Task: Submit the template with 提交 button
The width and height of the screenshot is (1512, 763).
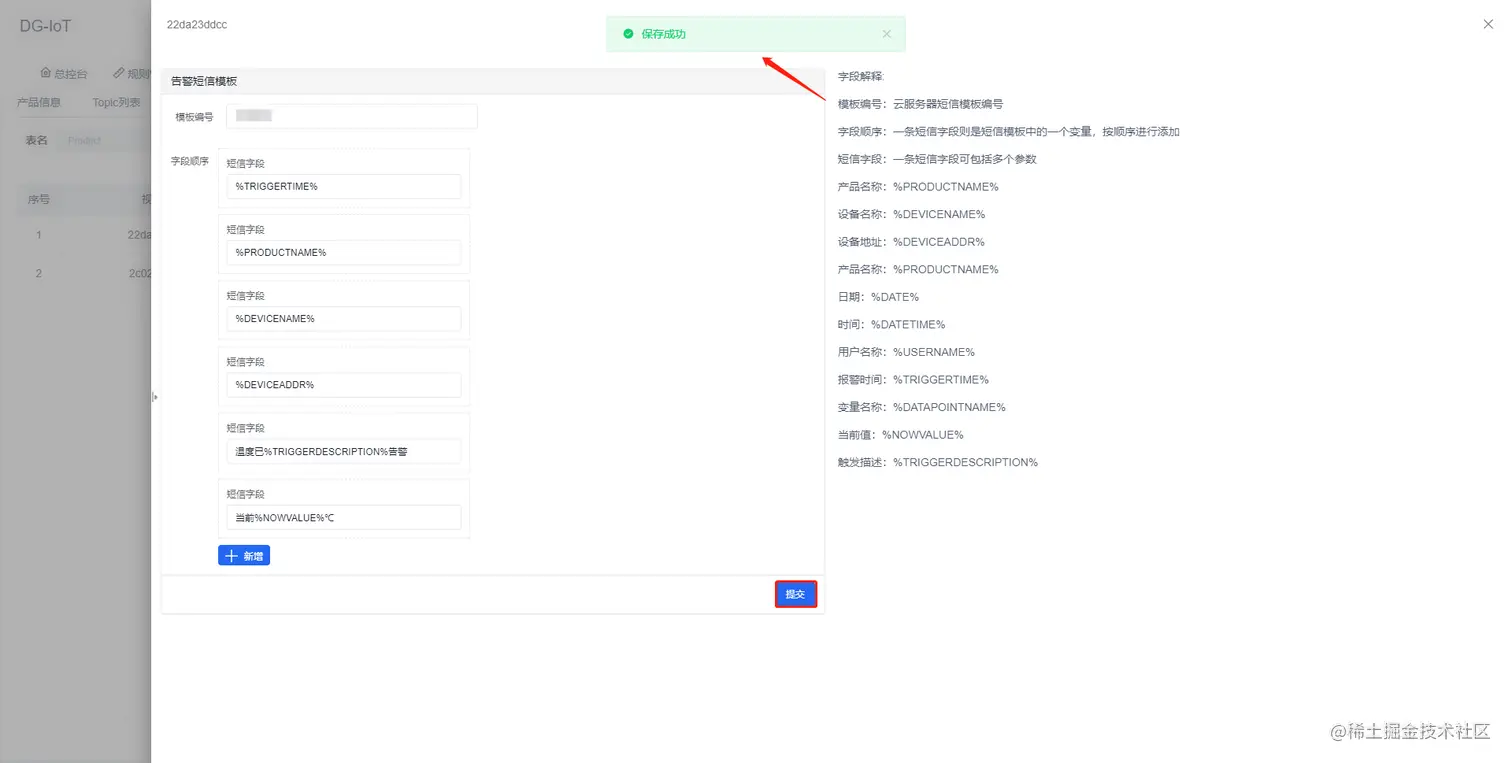Action: pos(796,594)
